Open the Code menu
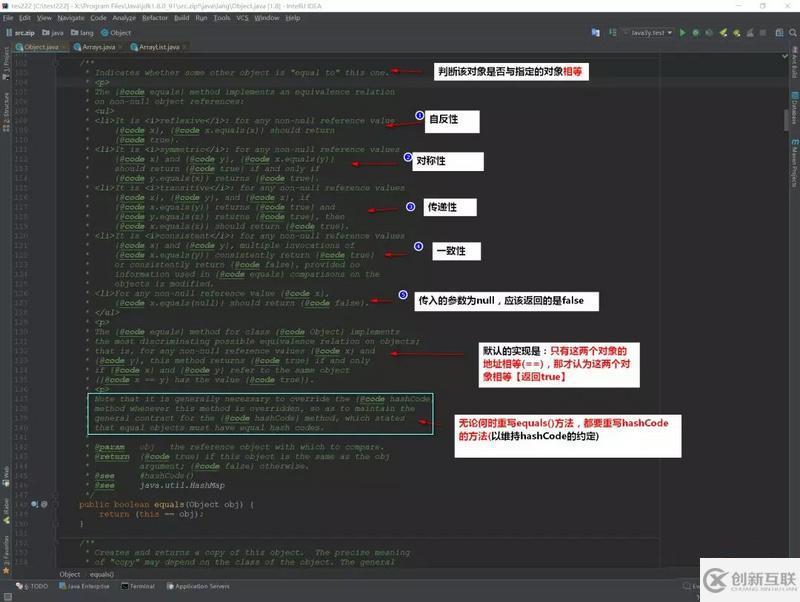800x602 pixels. click(98, 18)
